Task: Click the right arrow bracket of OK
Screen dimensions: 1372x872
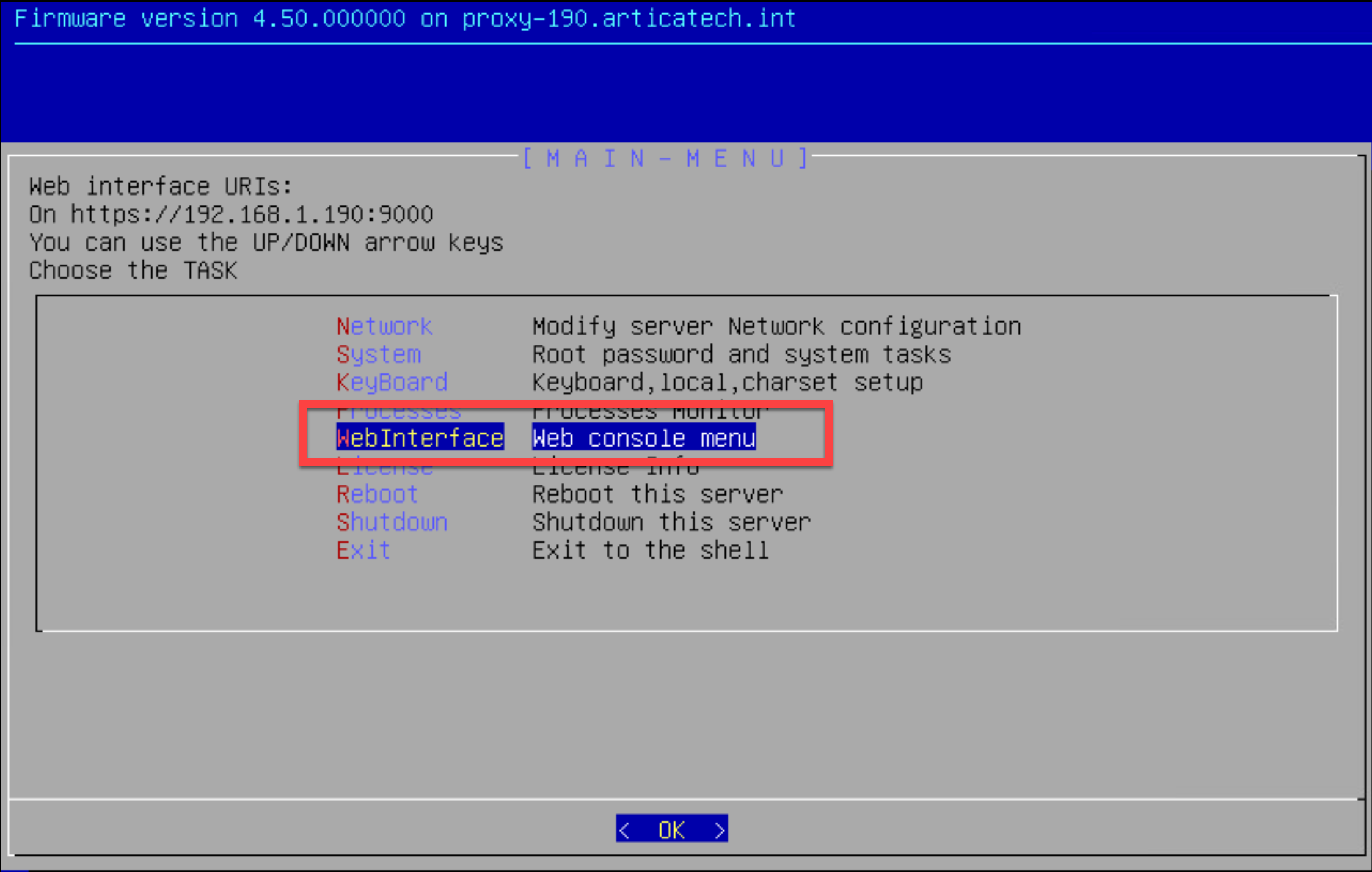Action: click(x=720, y=830)
